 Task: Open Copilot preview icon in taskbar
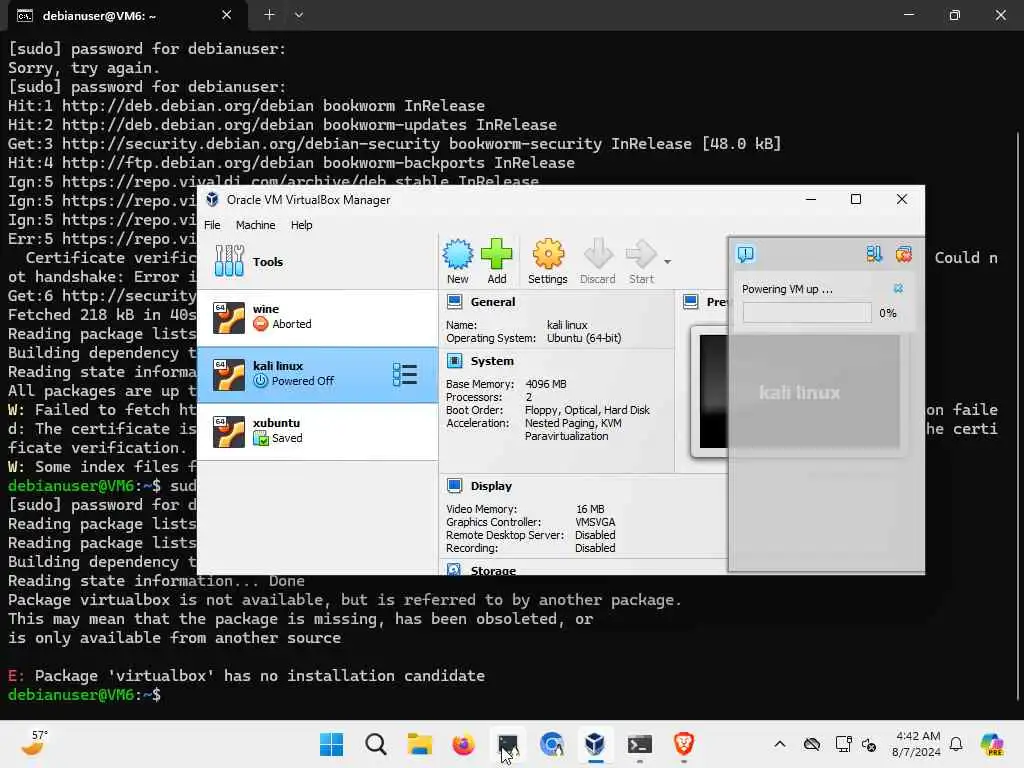(x=992, y=744)
